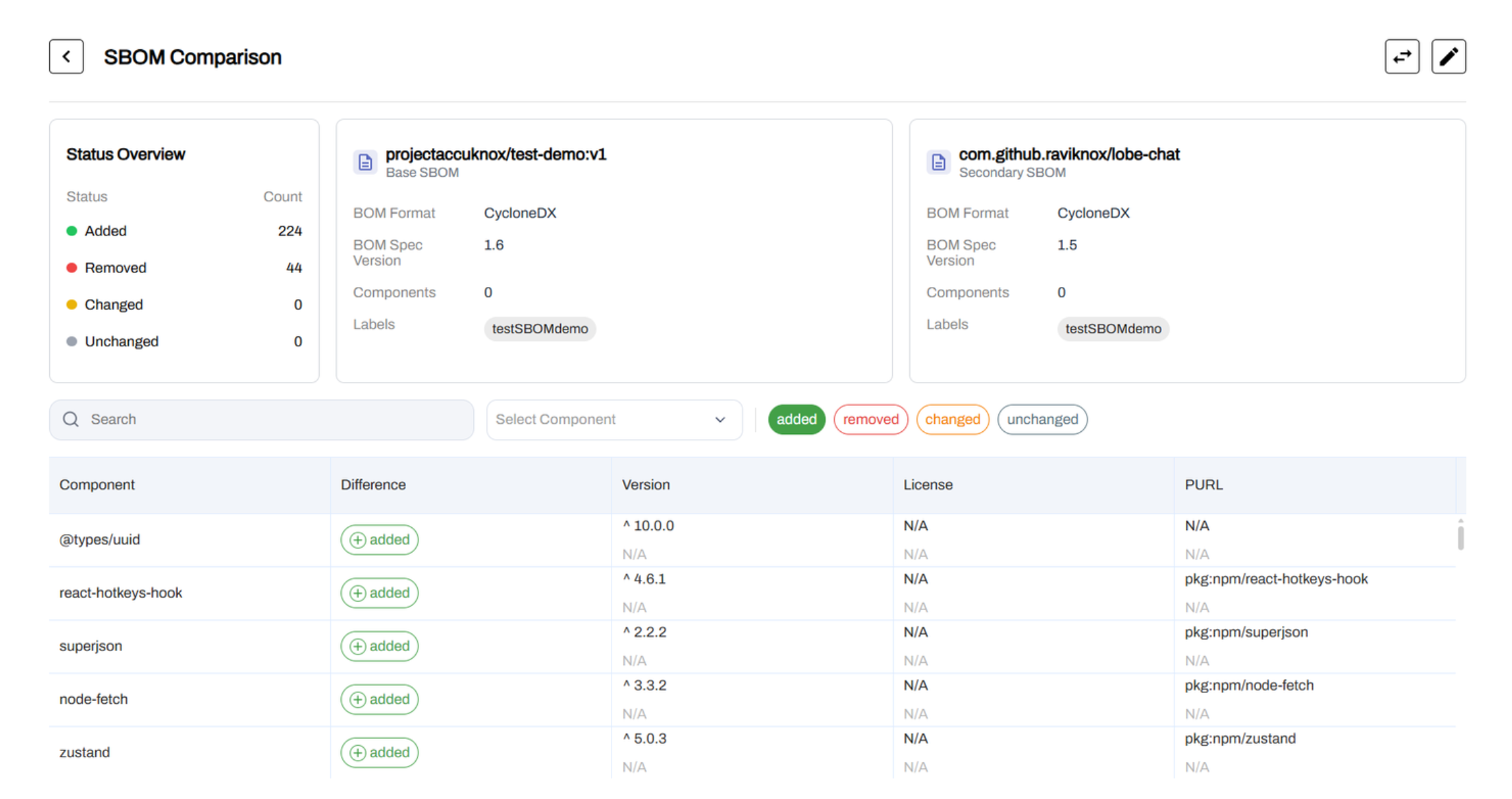The height and width of the screenshot is (799, 1512).
Task: Toggle the changed filter chip
Action: point(952,419)
